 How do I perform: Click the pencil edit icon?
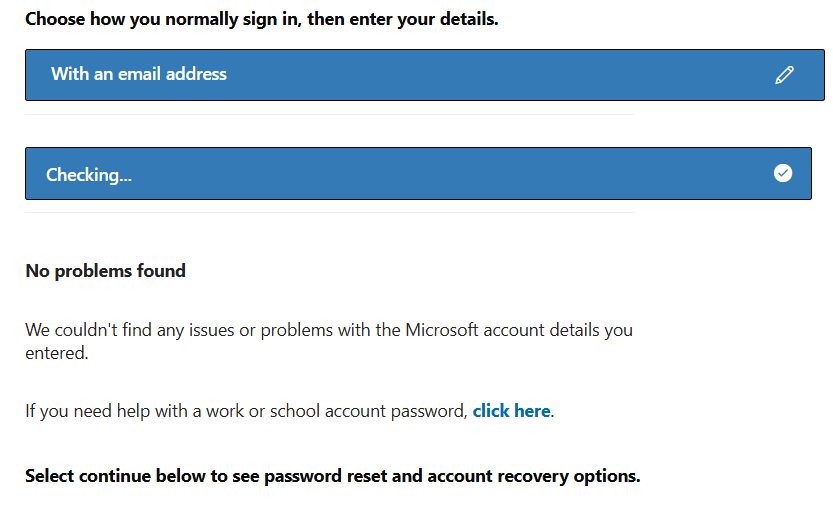(784, 75)
